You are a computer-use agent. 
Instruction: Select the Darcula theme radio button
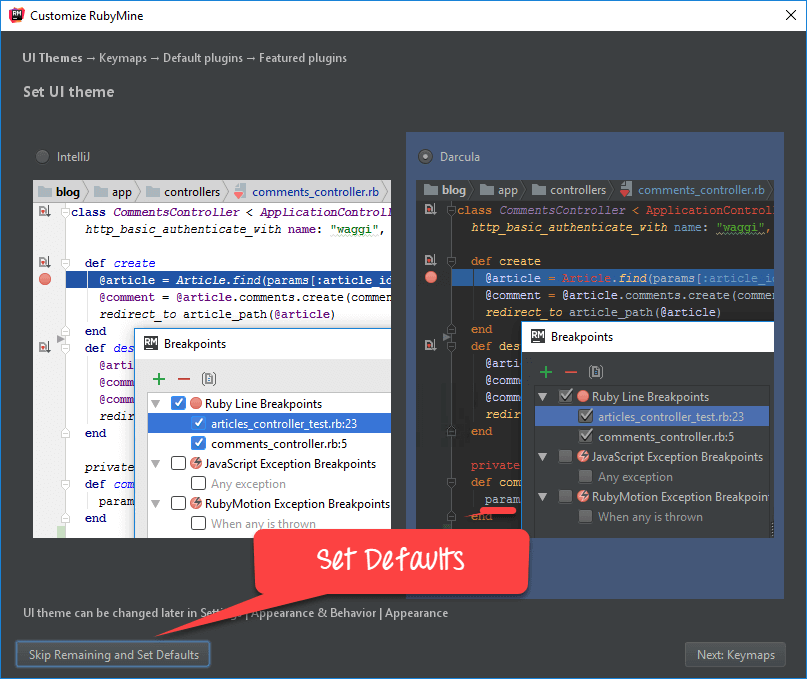(426, 156)
